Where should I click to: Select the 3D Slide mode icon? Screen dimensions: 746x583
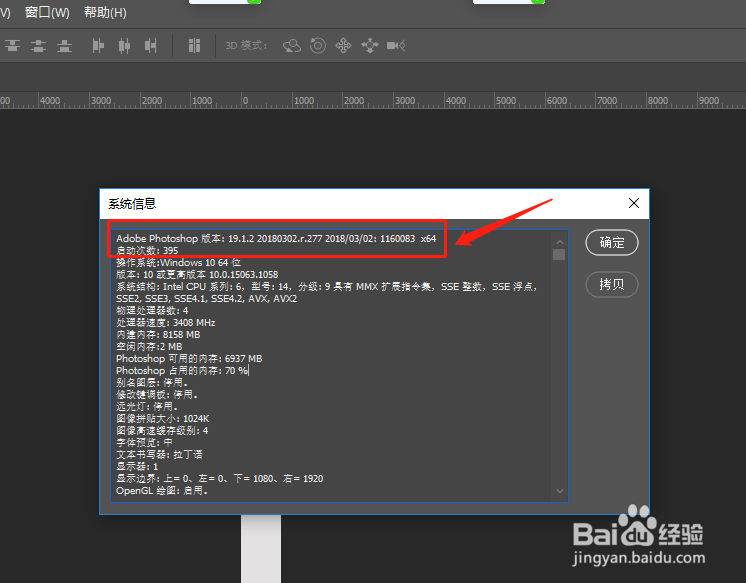click(x=370, y=46)
